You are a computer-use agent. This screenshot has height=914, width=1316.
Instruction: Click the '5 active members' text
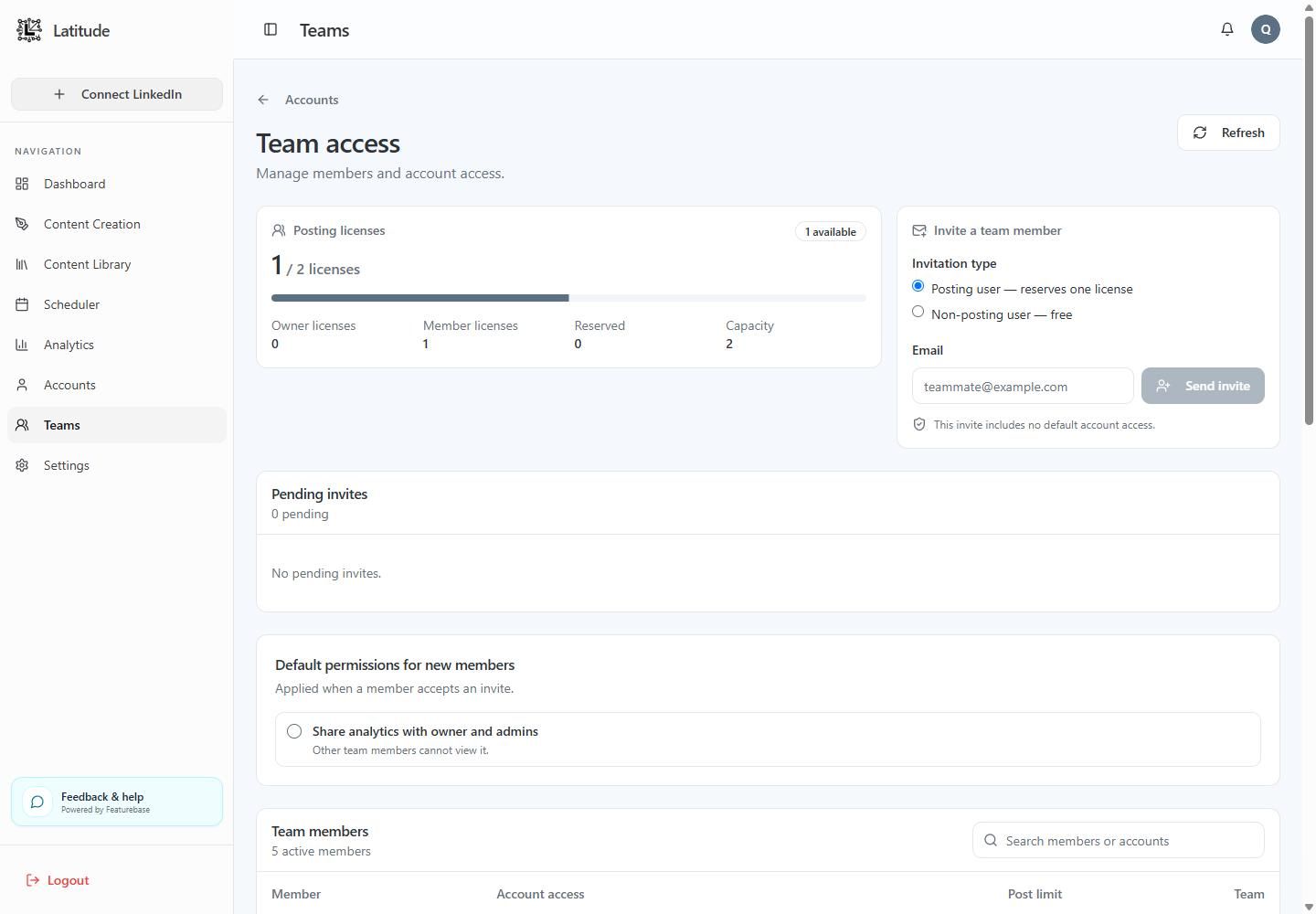(321, 851)
